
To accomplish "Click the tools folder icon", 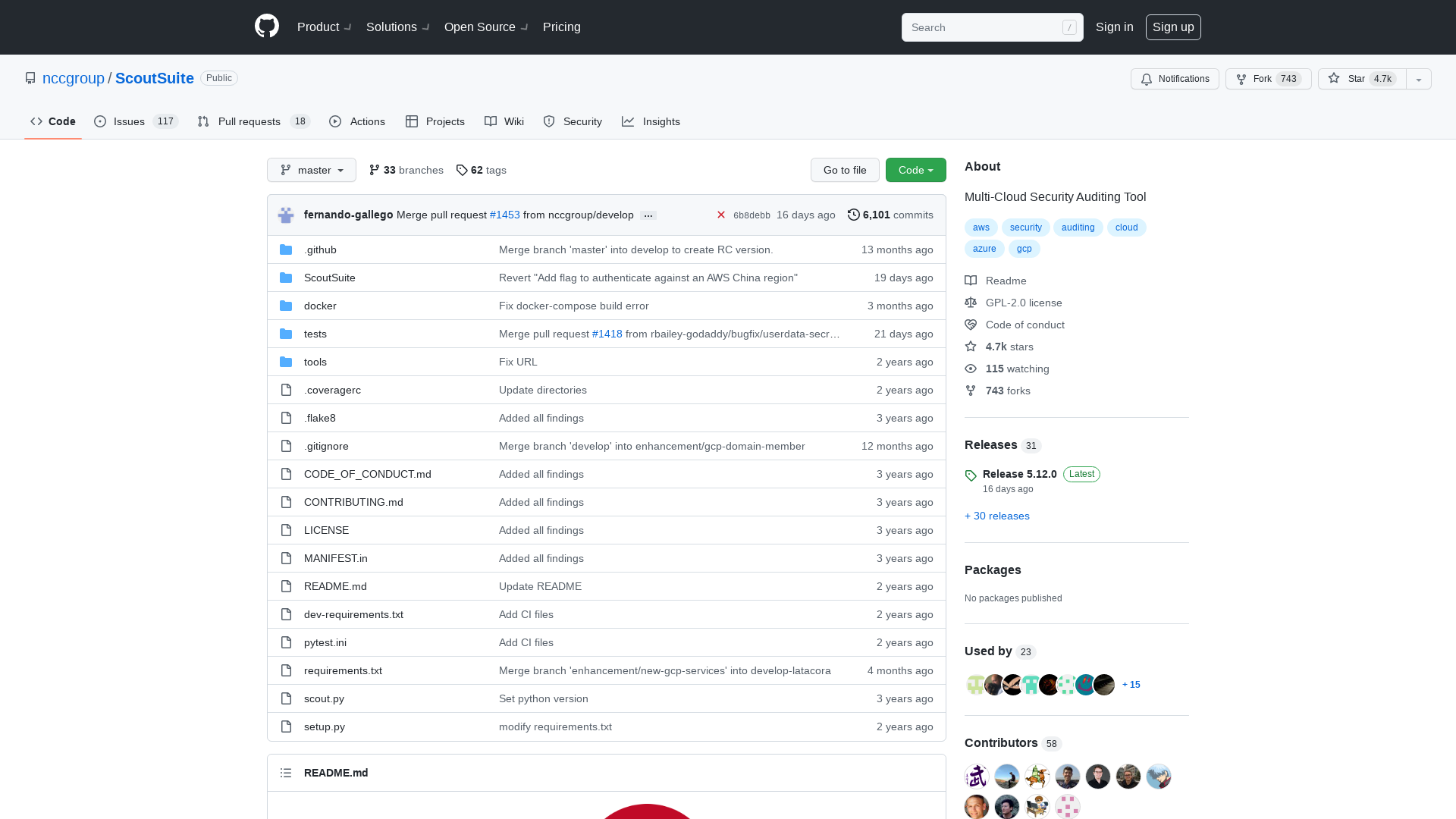I will [x=286, y=362].
